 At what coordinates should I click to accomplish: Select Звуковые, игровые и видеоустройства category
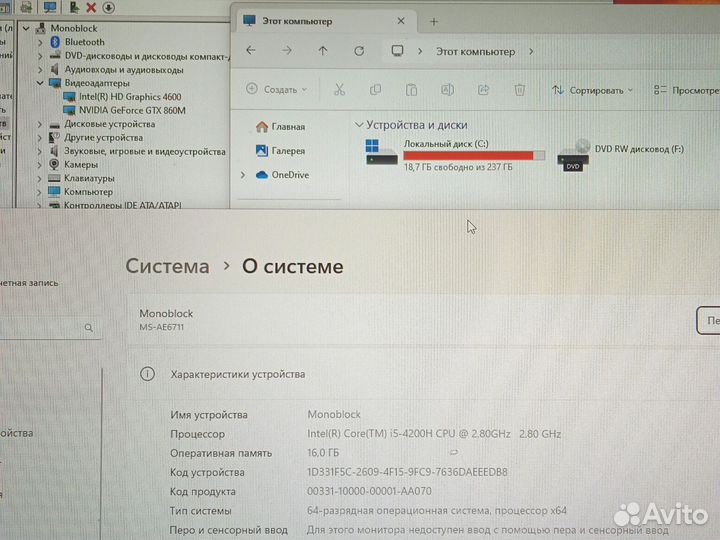point(145,152)
